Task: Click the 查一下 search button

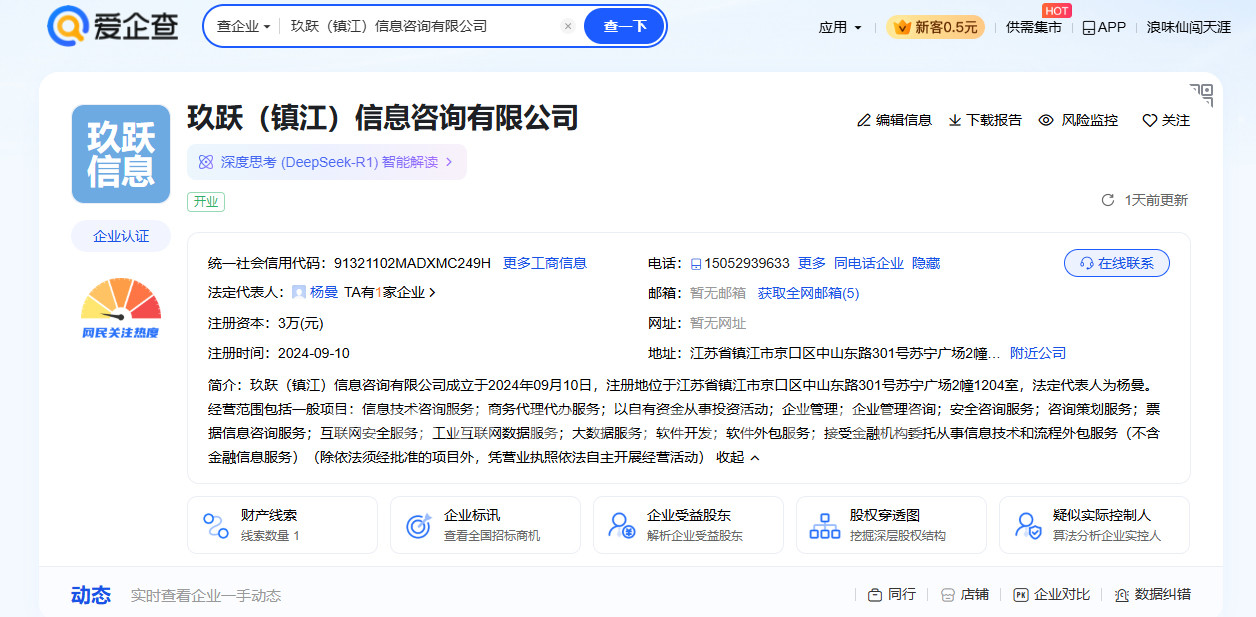Action: [x=624, y=27]
